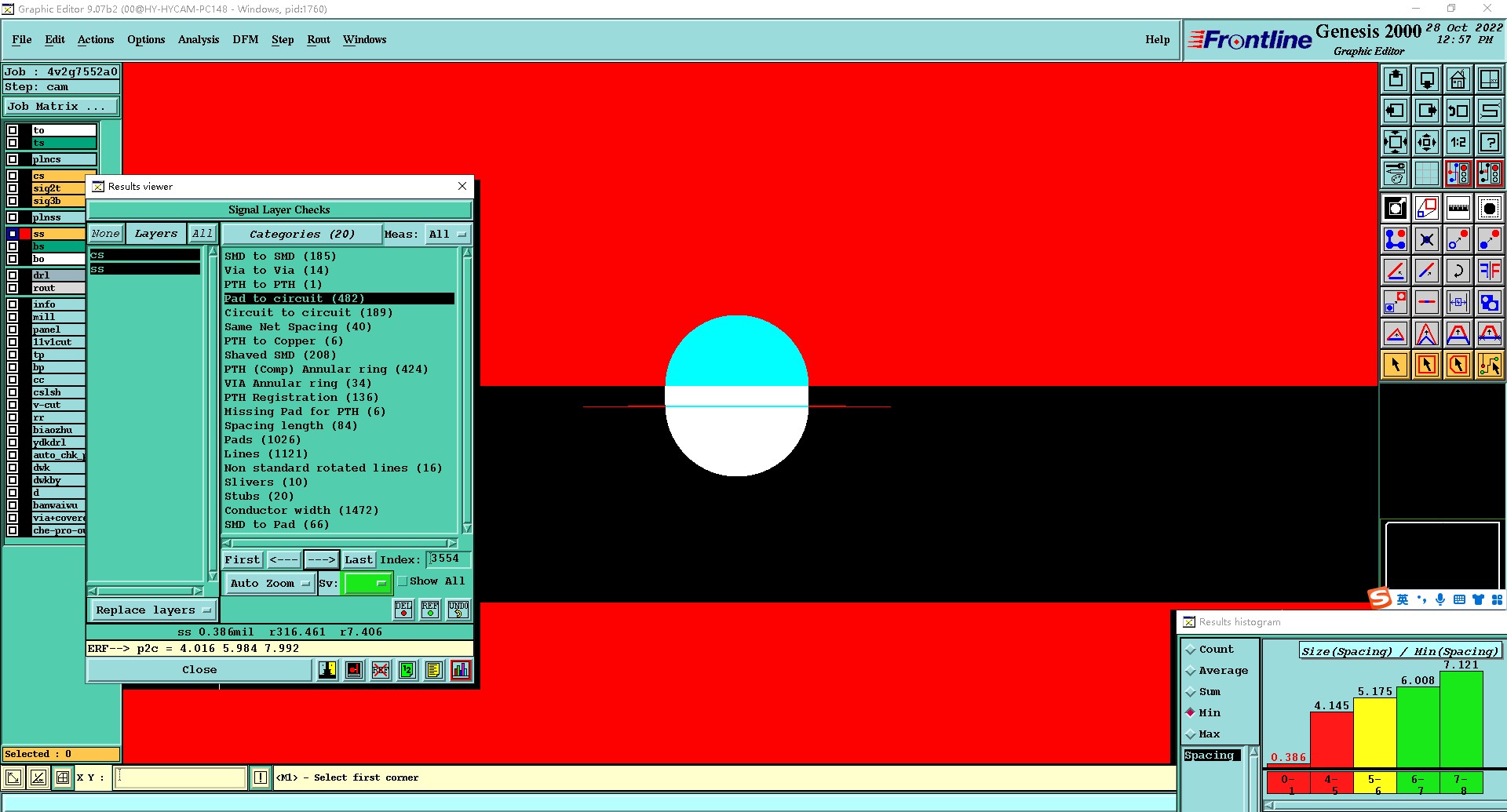Click the categories list scroll-up arrow

click(x=467, y=253)
